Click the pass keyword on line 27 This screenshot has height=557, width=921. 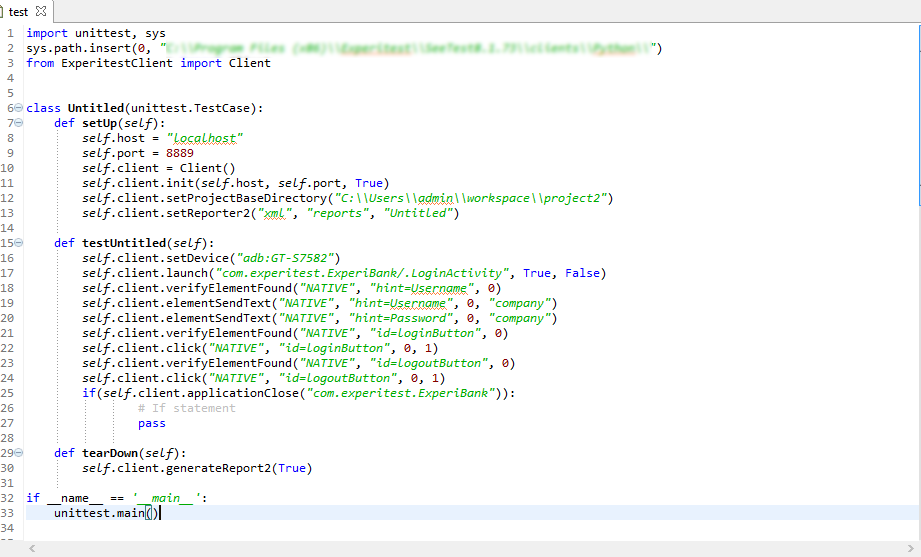pyautogui.click(x=152, y=423)
